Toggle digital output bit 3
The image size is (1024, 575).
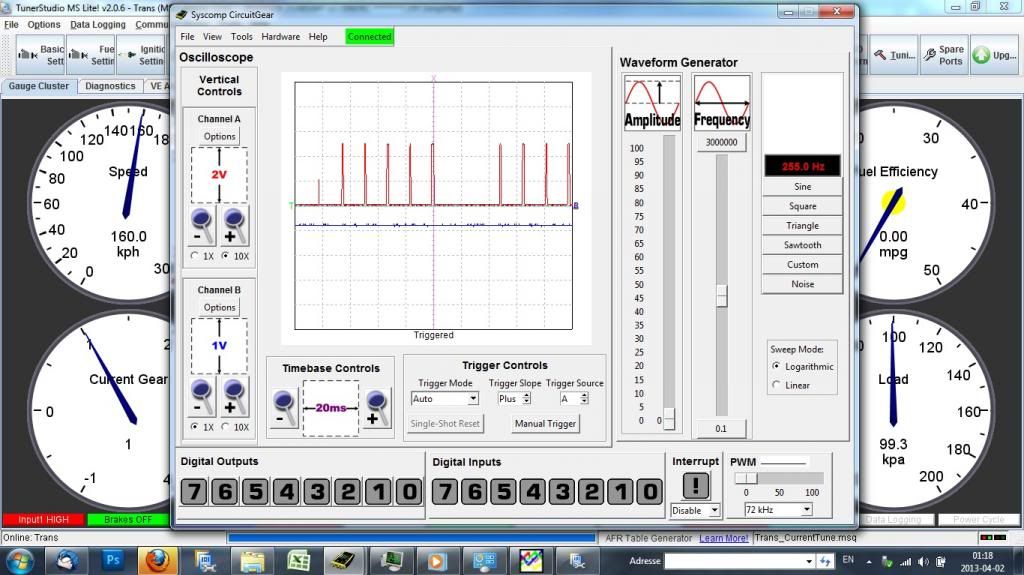pos(317,491)
